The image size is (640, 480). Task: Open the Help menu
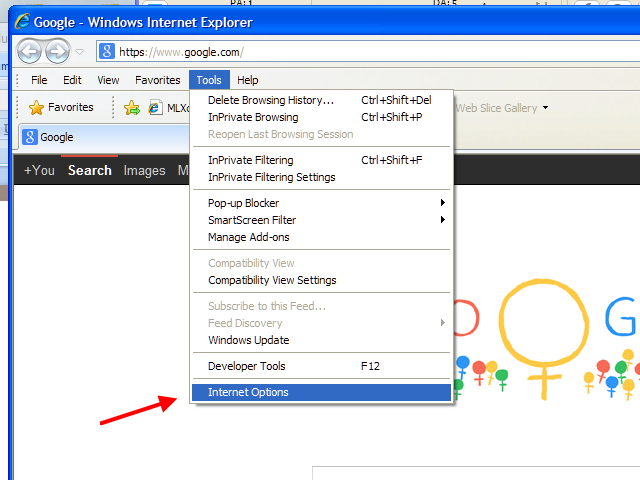click(x=247, y=80)
